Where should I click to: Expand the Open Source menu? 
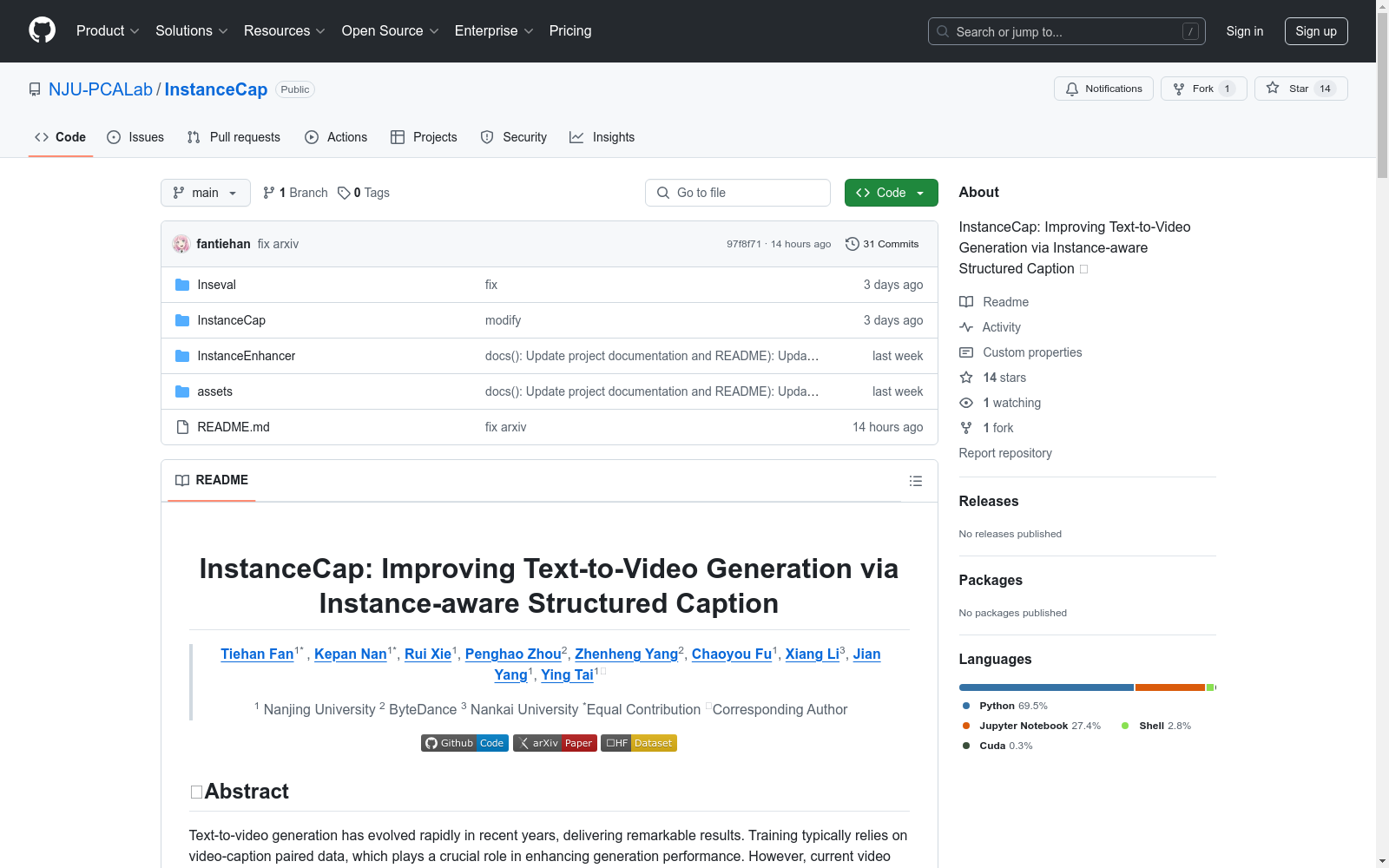pos(391,31)
